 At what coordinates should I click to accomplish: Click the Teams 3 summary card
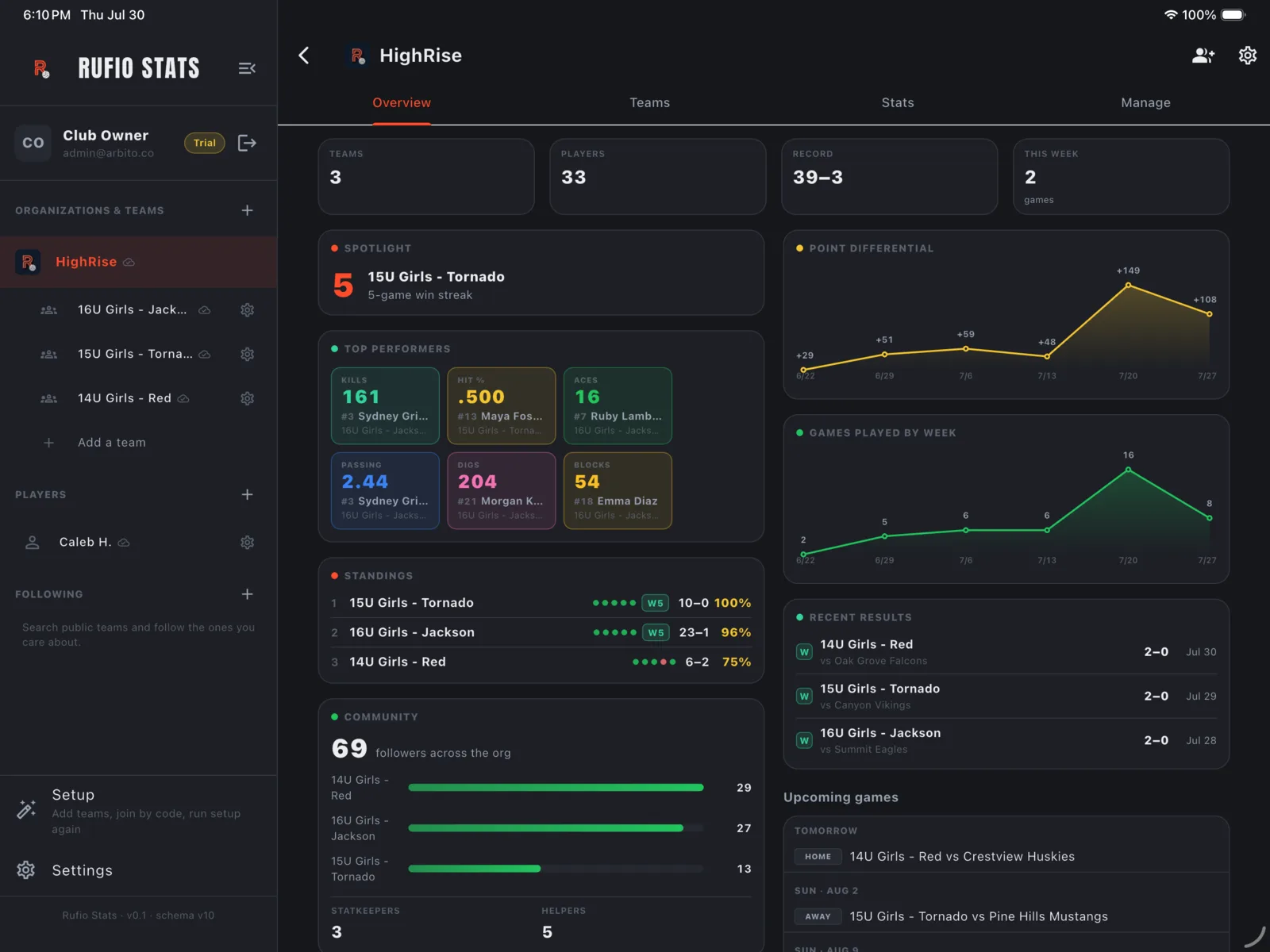pyautogui.click(x=426, y=177)
